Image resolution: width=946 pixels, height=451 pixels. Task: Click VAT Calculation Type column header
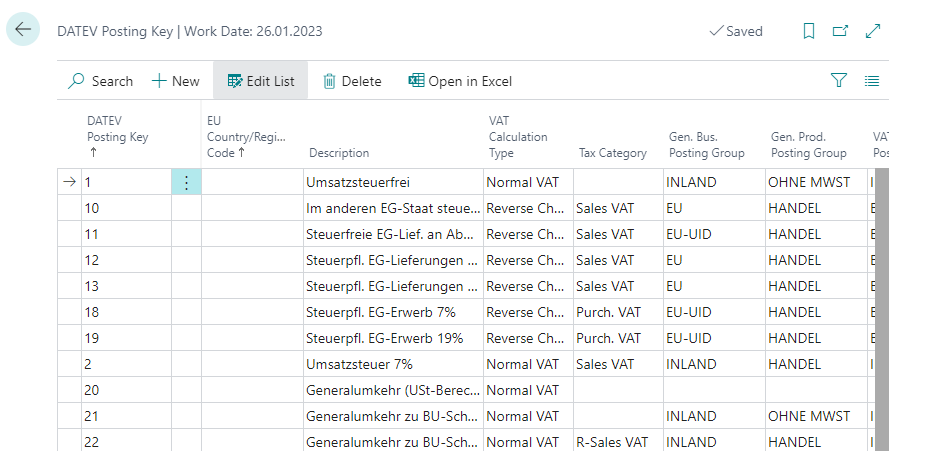click(x=518, y=137)
